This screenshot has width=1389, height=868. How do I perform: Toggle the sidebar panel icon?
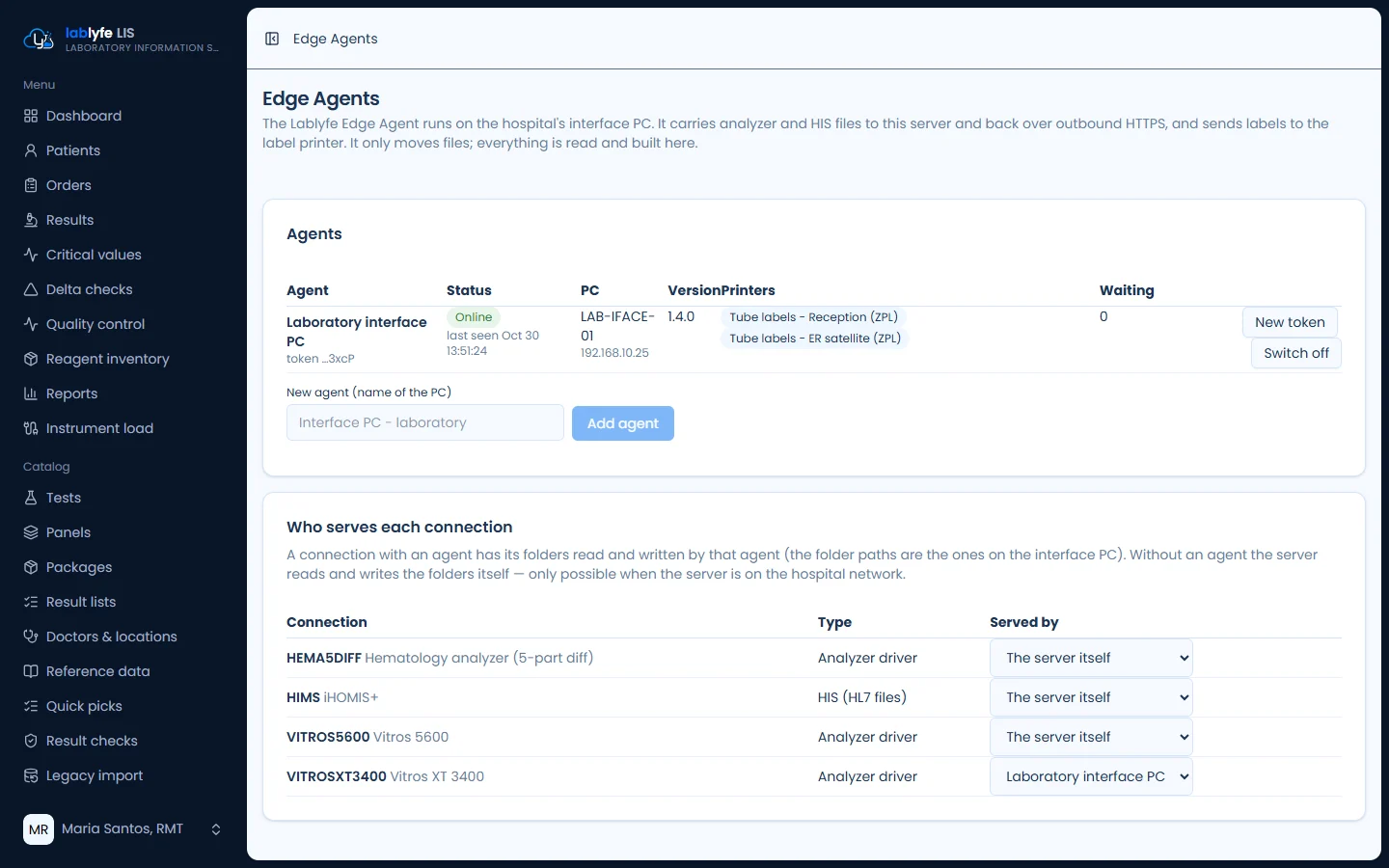272,39
